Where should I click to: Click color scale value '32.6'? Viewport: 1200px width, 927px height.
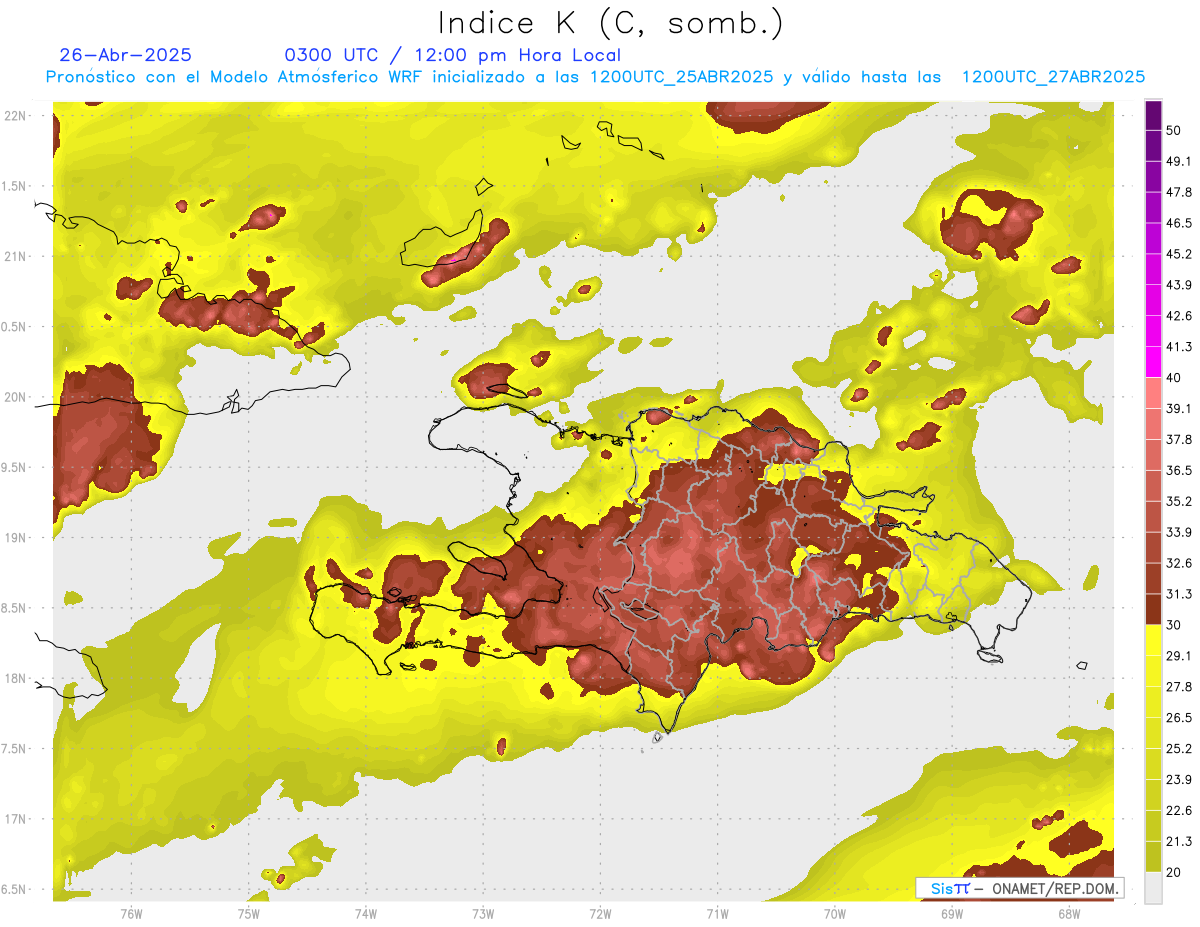tap(1179, 563)
